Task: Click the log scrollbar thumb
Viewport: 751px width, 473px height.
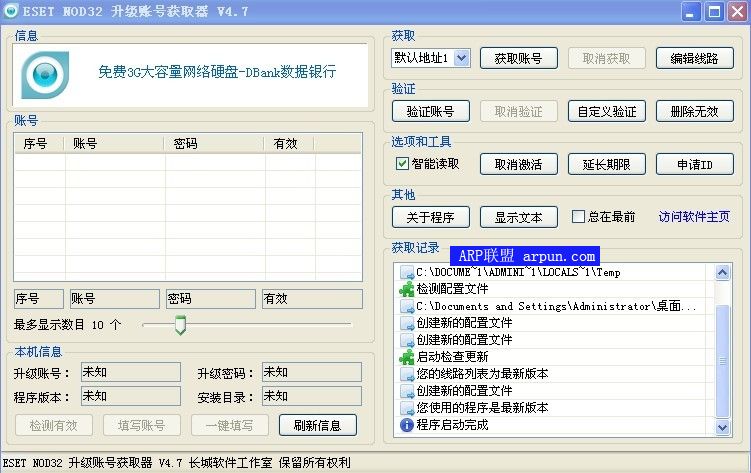Action: click(722, 361)
